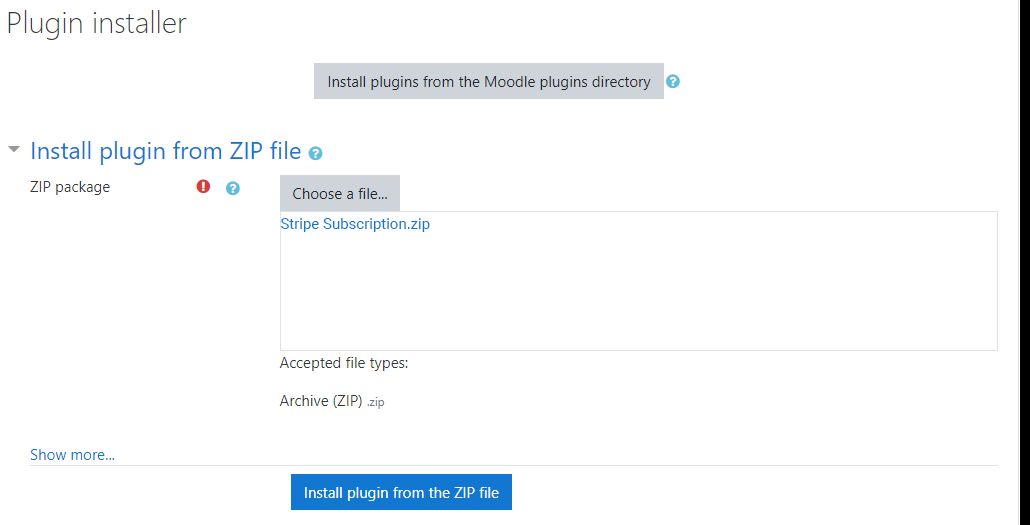Open help icon next to section heading

(x=316, y=153)
